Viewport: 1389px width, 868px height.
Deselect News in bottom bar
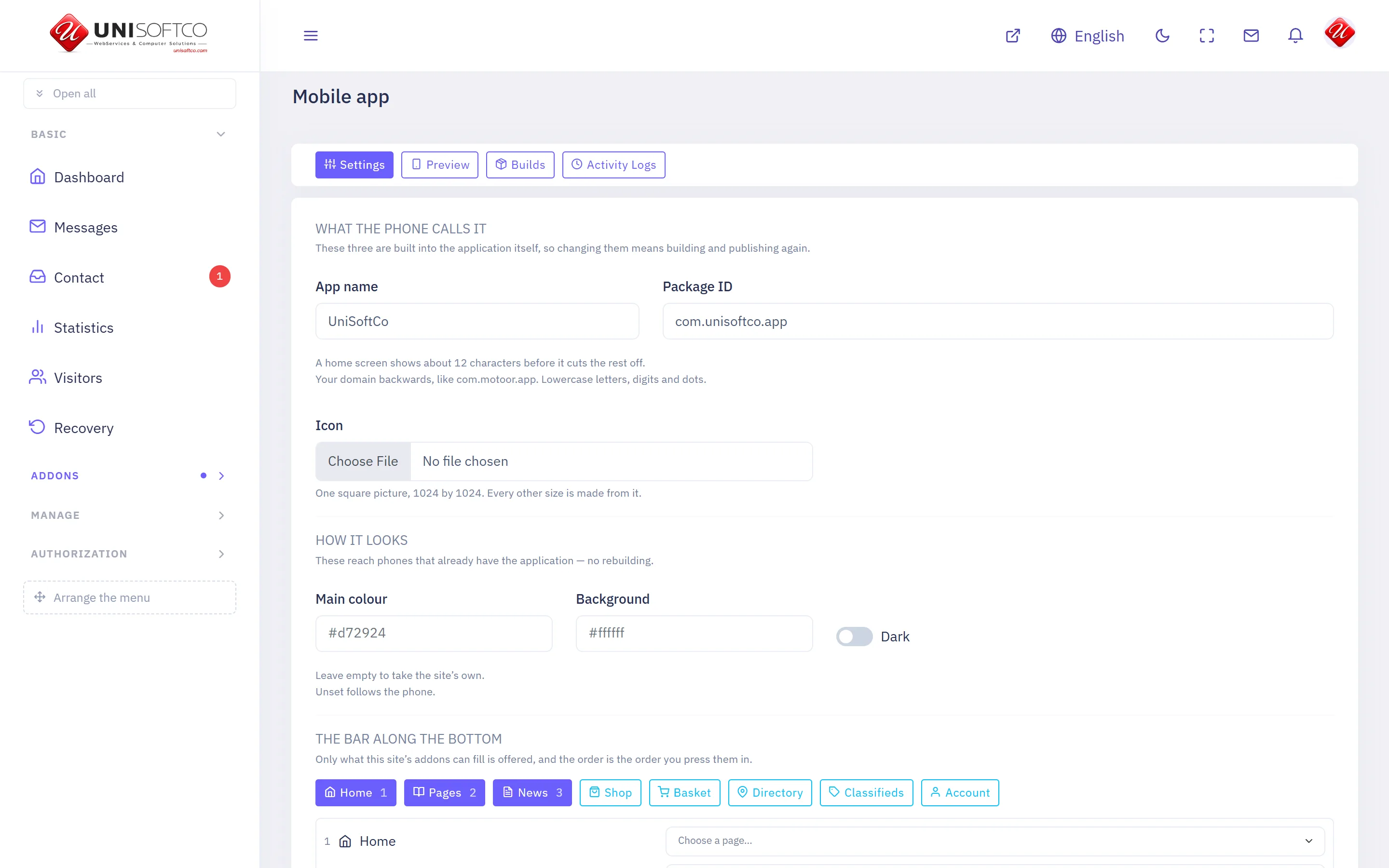[532, 792]
